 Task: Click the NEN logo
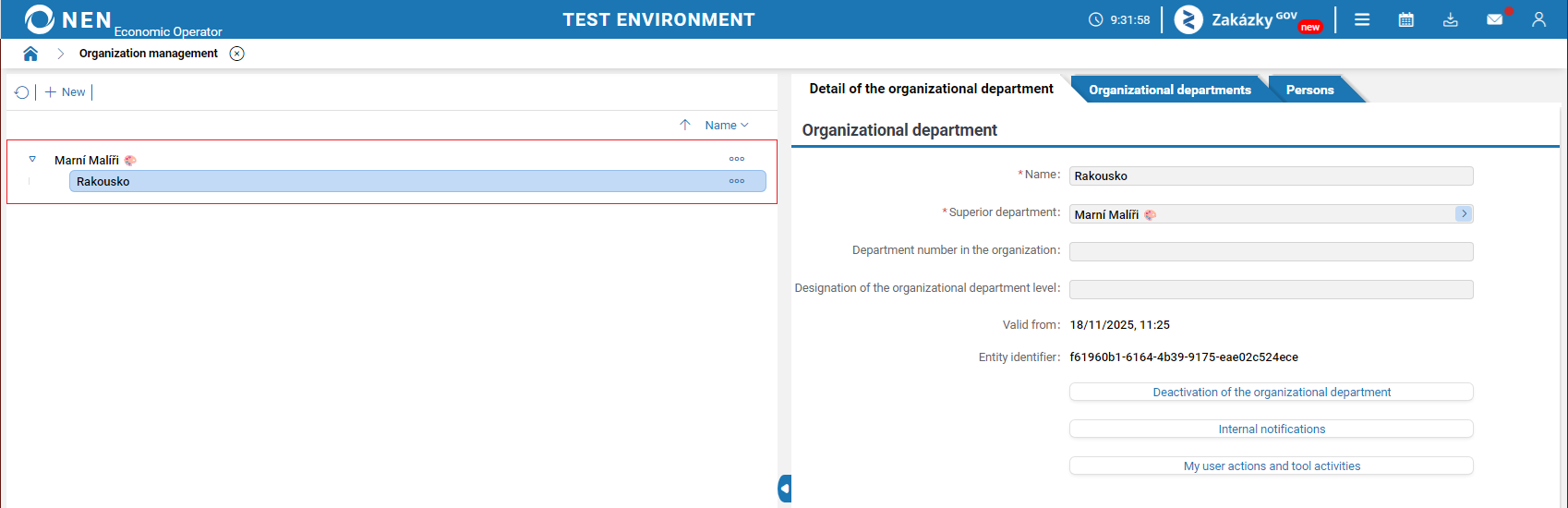click(x=68, y=19)
